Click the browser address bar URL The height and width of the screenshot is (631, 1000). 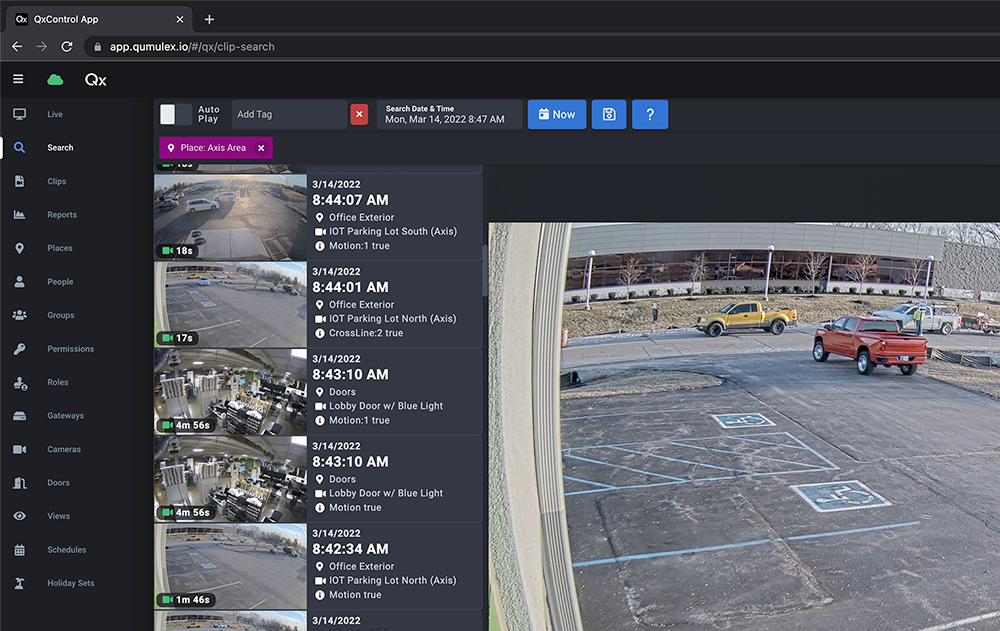192,47
